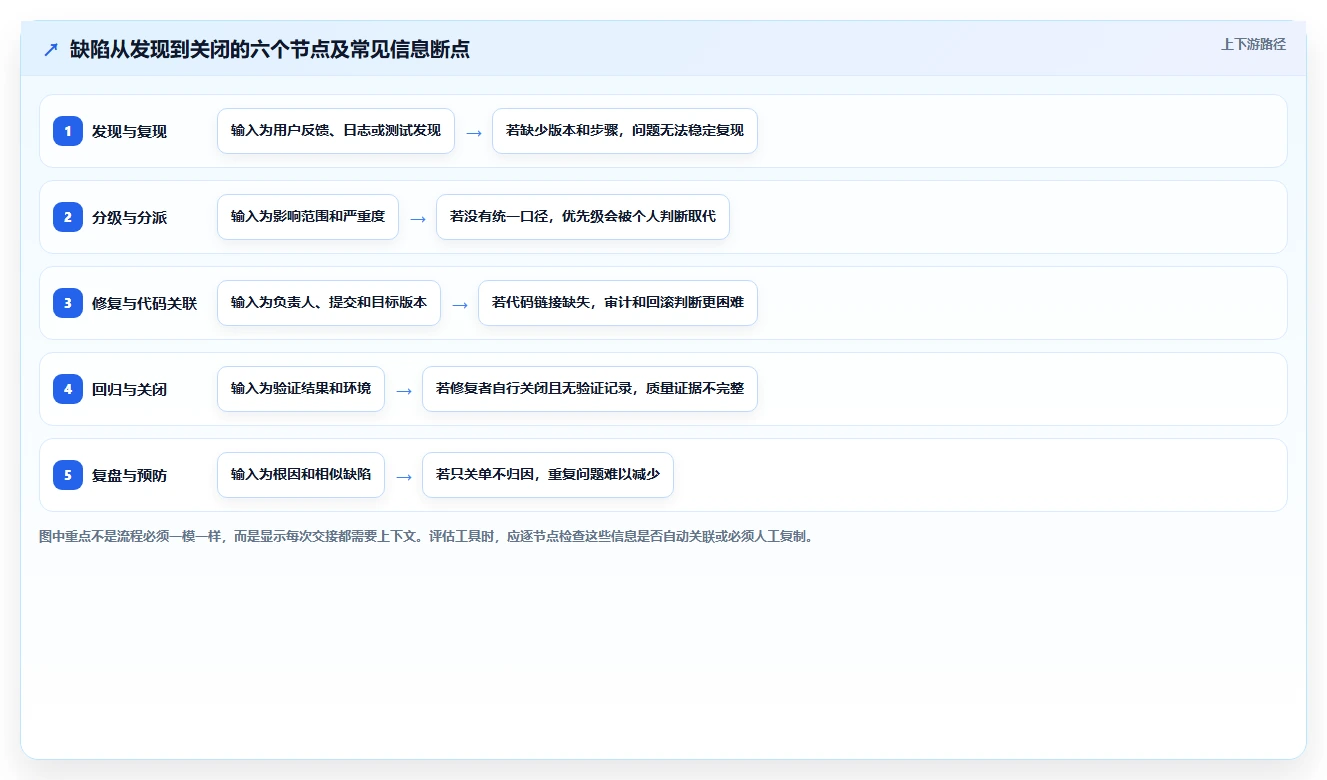This screenshot has width=1327, height=780.
Task: Click the arrow in the 分级与分派 row
Action: pyautogui.click(x=418, y=218)
